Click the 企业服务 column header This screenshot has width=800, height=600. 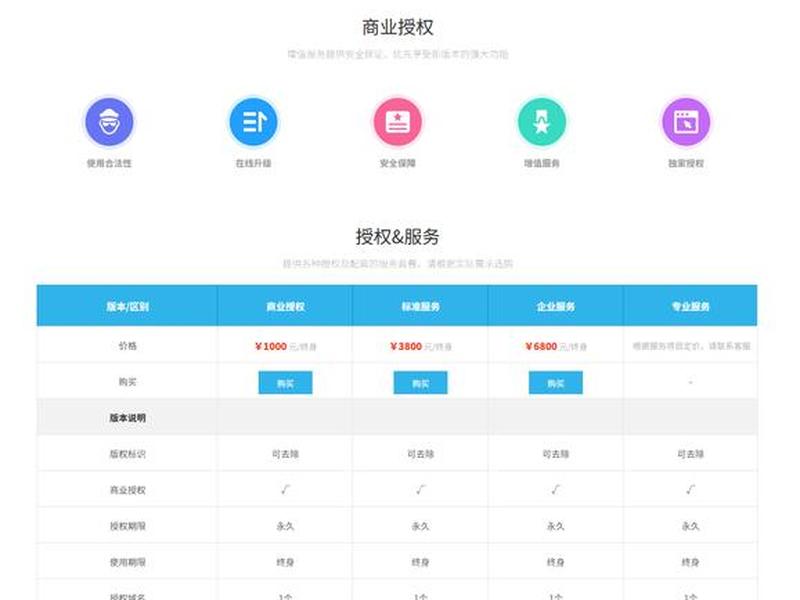(556, 306)
